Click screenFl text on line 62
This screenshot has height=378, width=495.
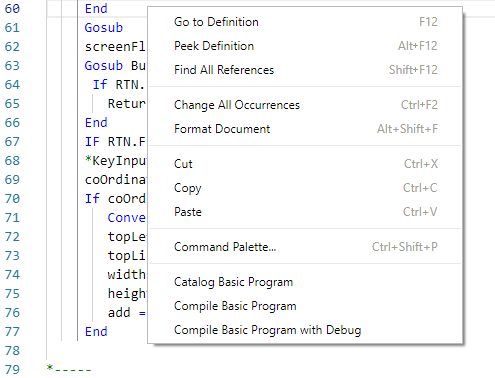click(115, 47)
